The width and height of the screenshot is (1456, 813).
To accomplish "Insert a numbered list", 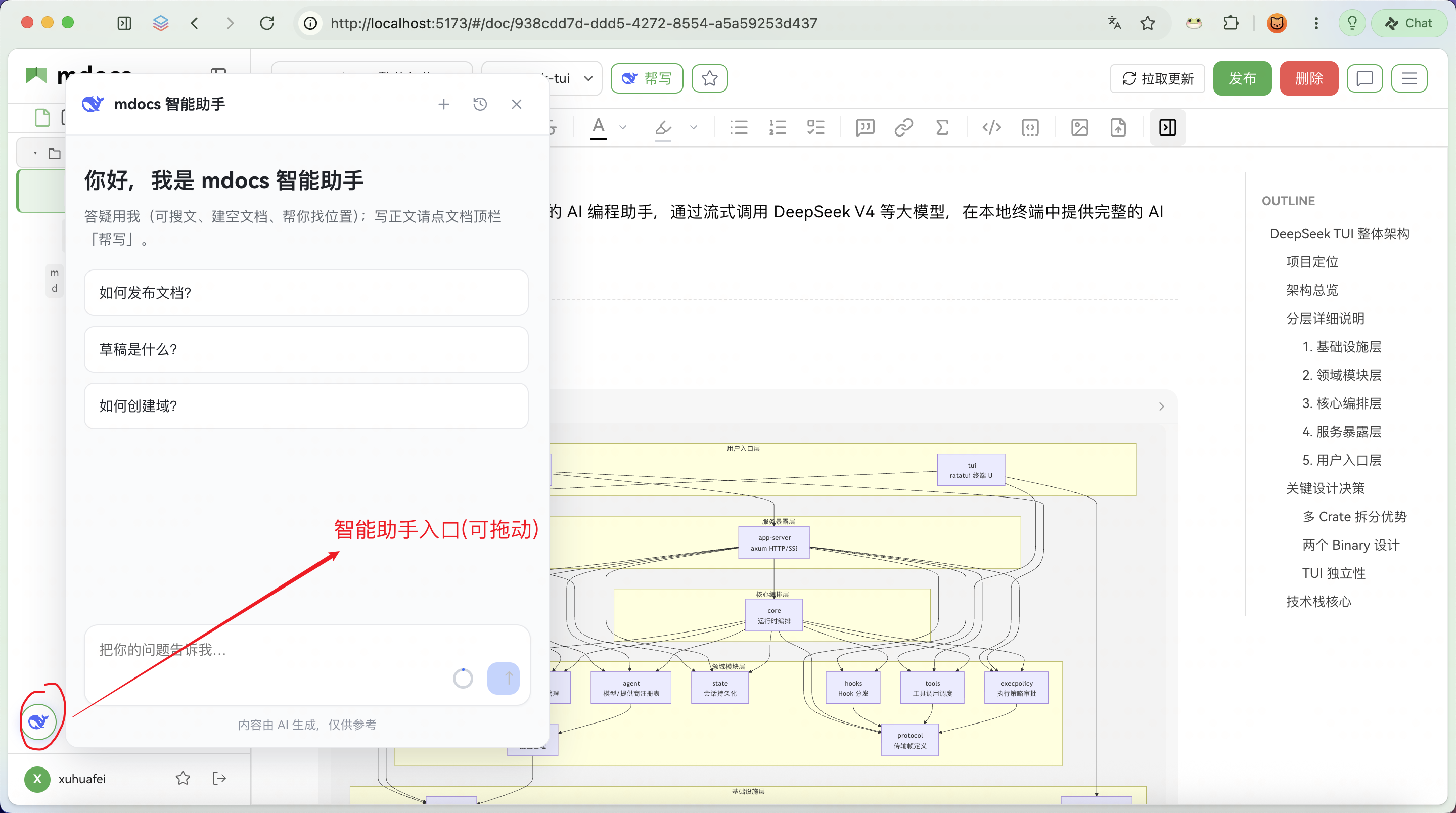I will [x=777, y=127].
